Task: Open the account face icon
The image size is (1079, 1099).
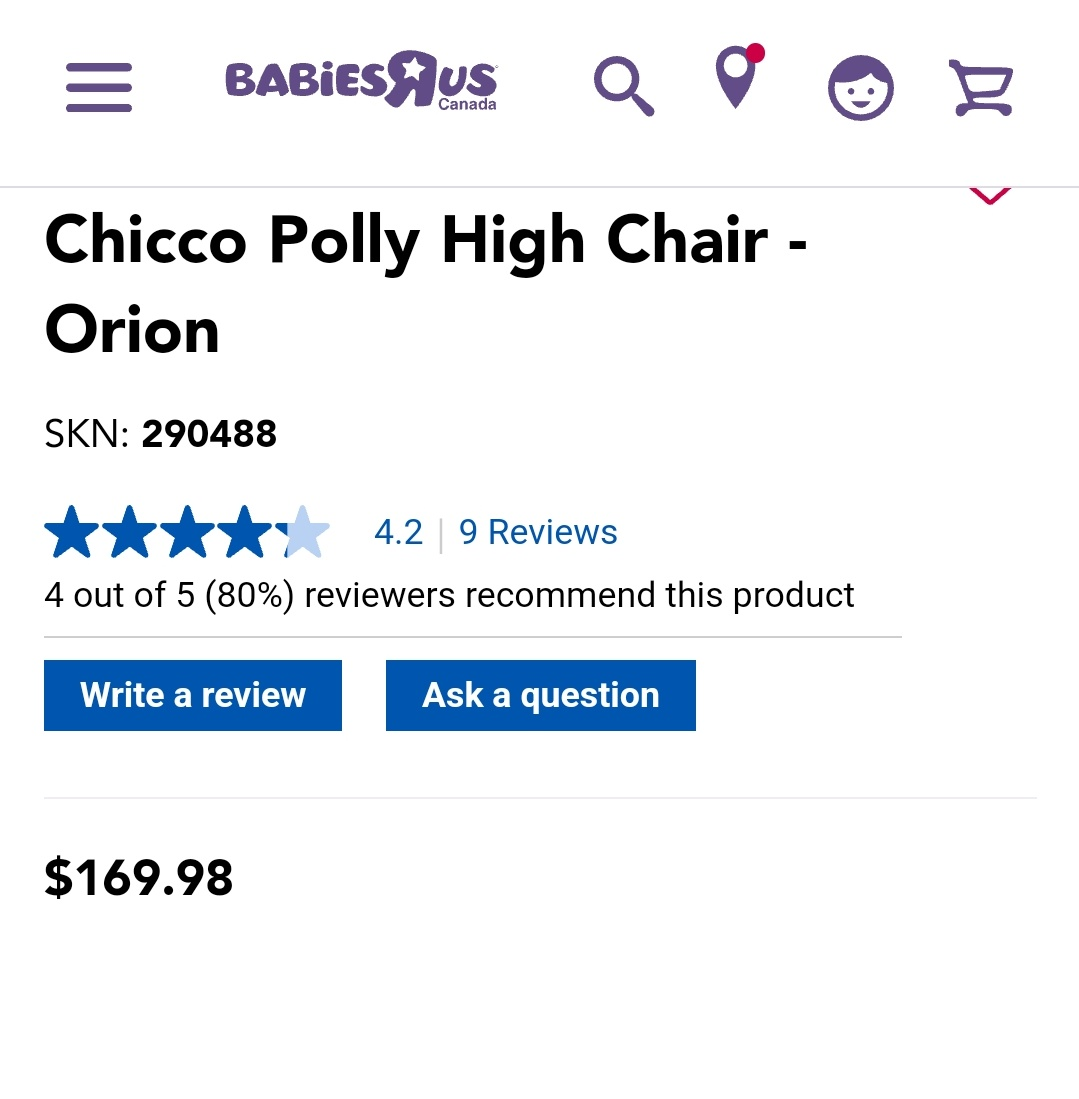Action: pyautogui.click(x=860, y=88)
